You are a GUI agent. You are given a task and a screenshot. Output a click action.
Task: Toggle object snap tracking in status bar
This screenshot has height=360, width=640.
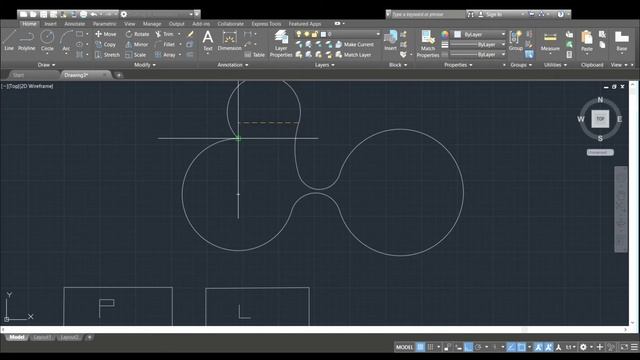pyautogui.click(x=511, y=347)
